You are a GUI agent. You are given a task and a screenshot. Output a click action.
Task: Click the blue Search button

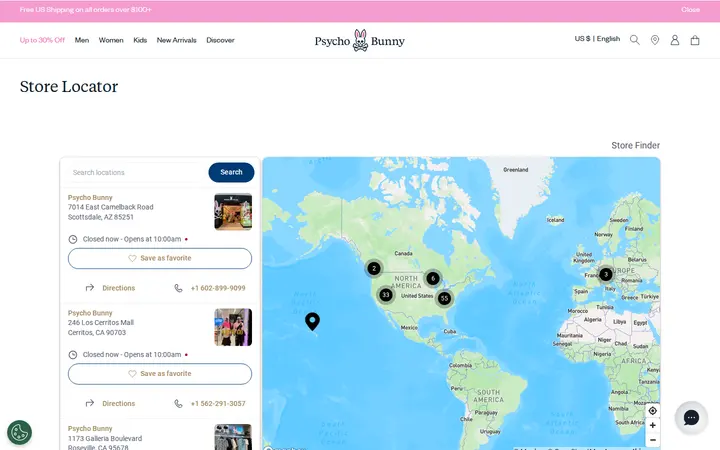coord(231,172)
